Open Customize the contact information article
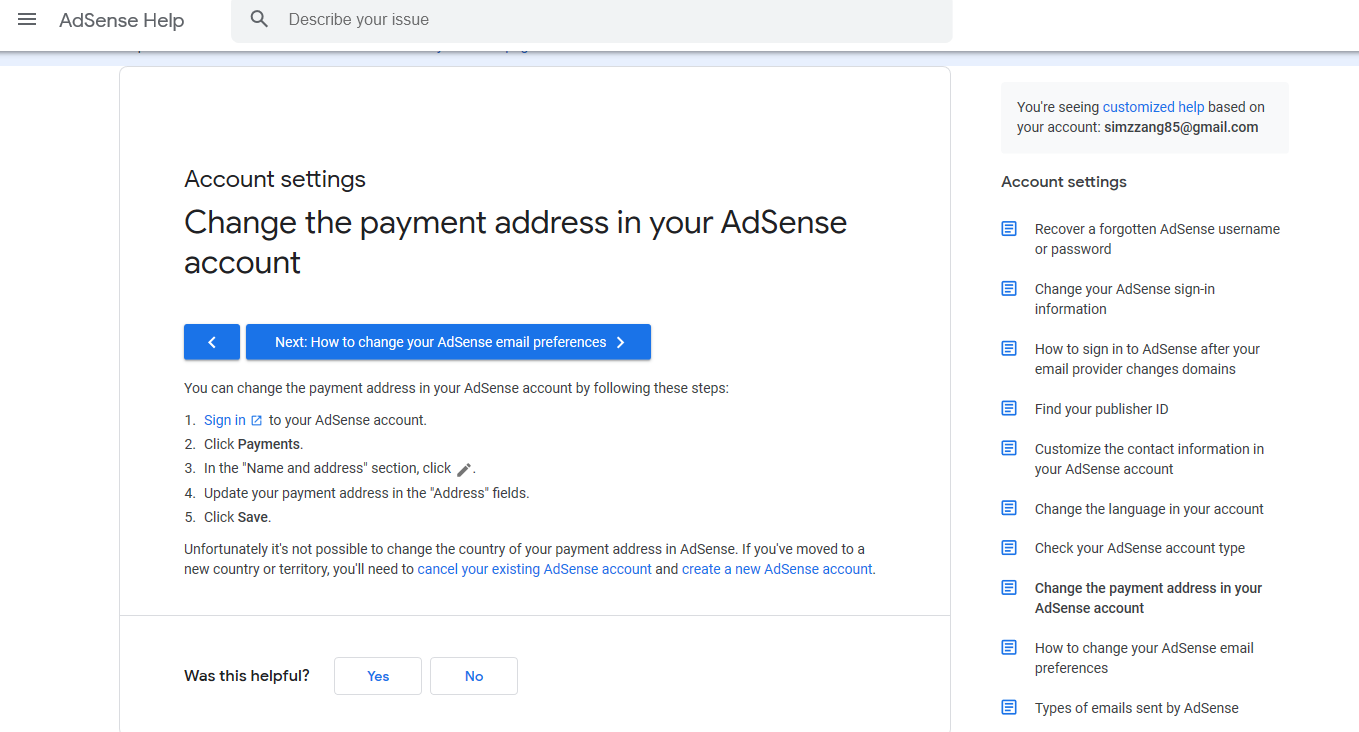 (x=1149, y=459)
